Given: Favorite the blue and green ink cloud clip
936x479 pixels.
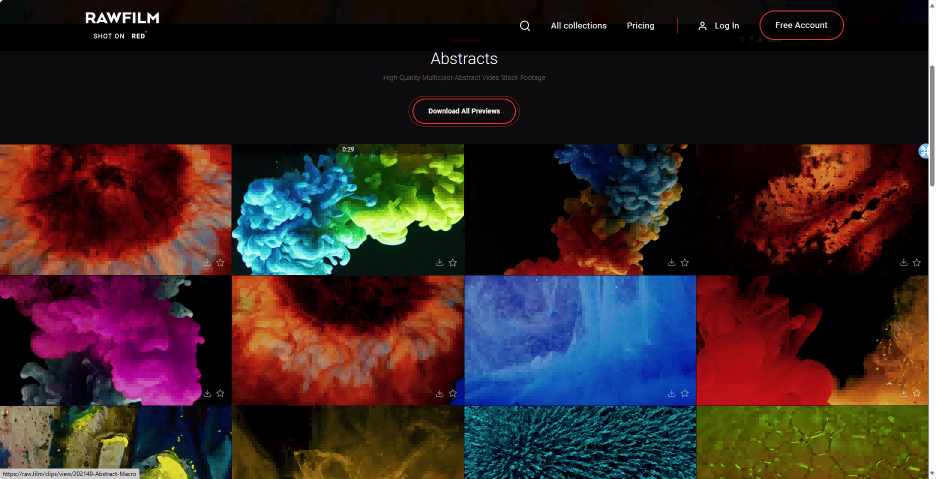Looking at the screenshot, I should click(x=453, y=262).
